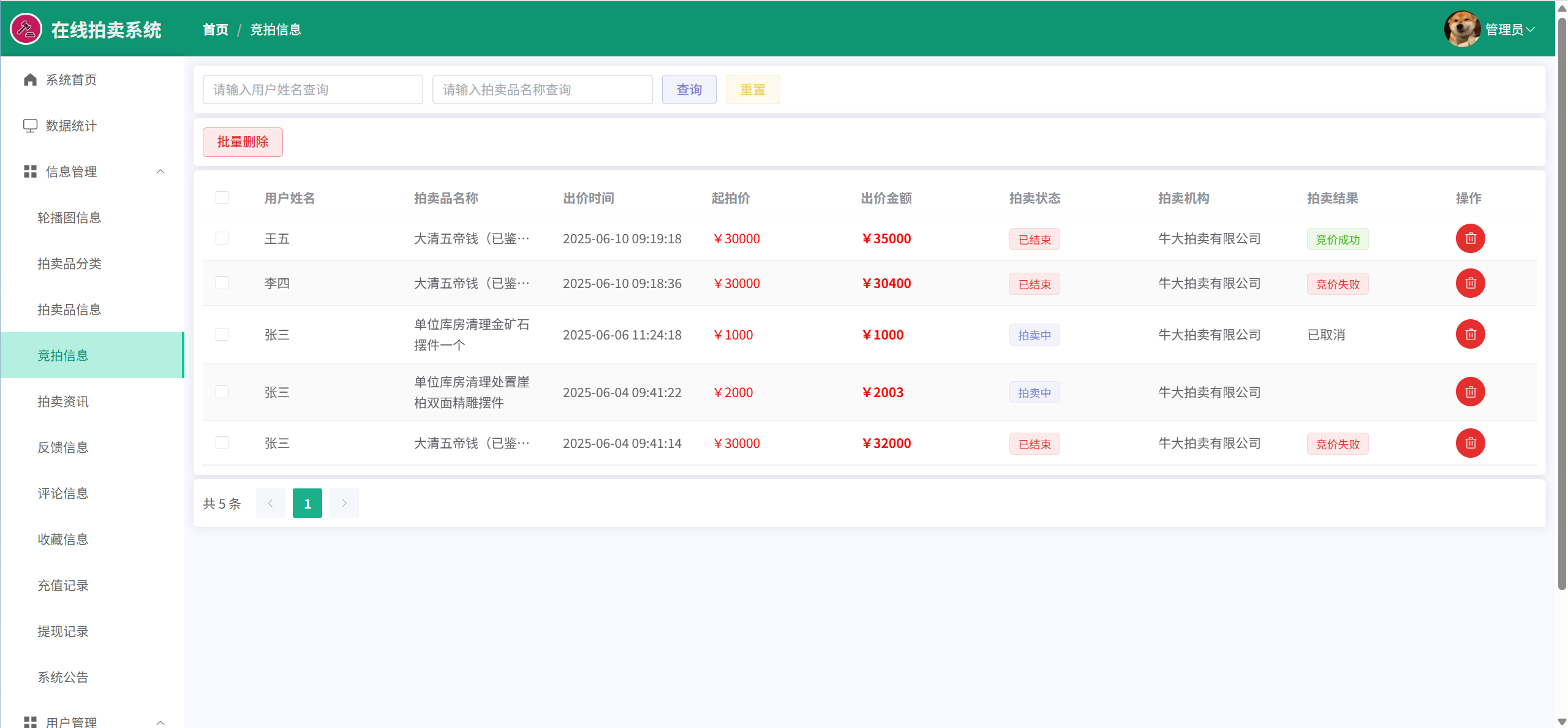The height and width of the screenshot is (728, 1568).
Task: Check the row checkbox for 王五
Action: (x=222, y=238)
